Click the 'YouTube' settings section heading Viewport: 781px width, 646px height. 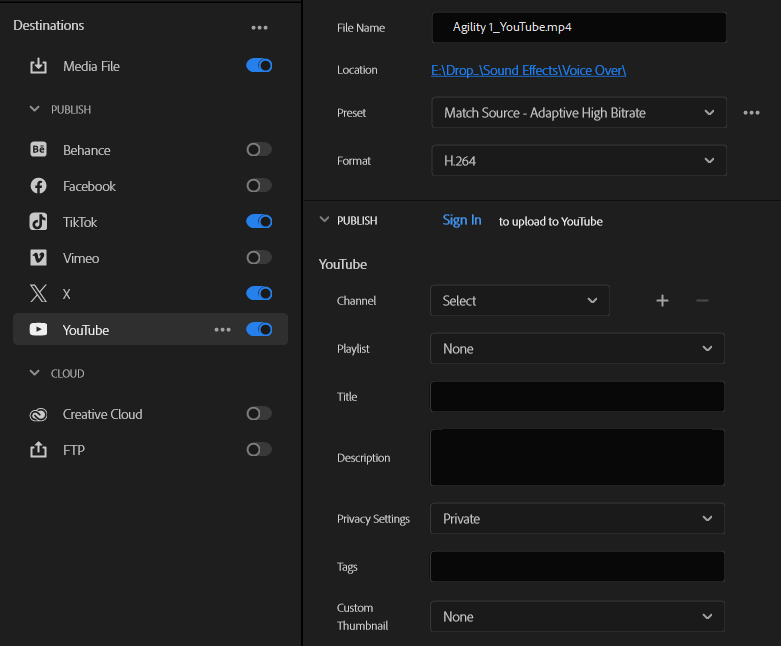tap(343, 264)
